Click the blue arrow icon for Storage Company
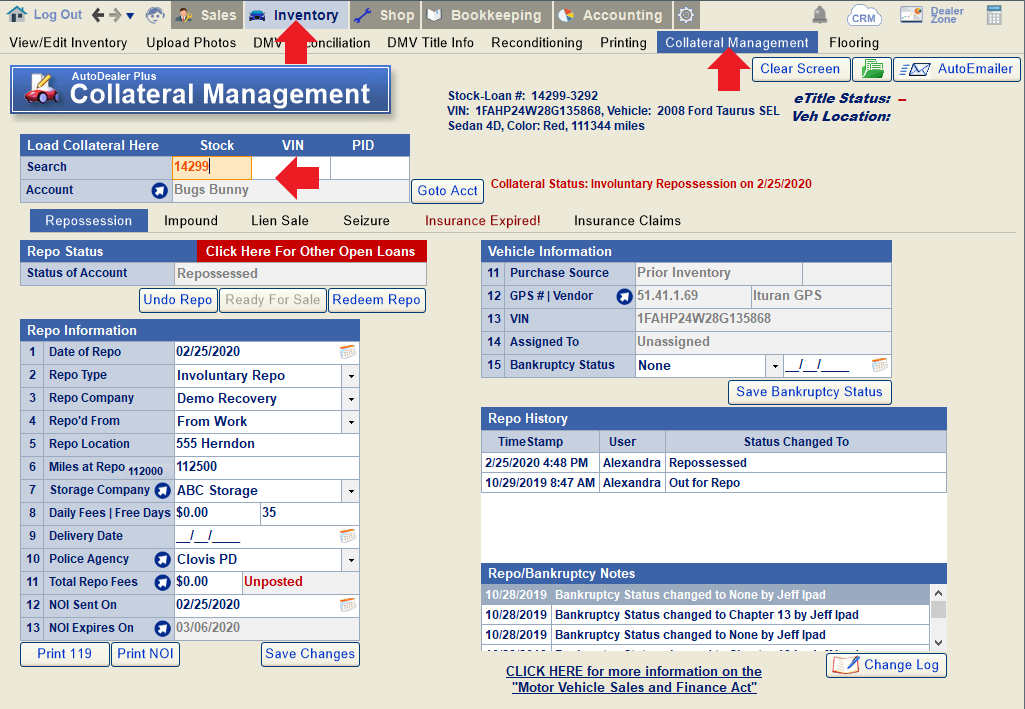The height and width of the screenshot is (709, 1025). pyautogui.click(x=162, y=490)
